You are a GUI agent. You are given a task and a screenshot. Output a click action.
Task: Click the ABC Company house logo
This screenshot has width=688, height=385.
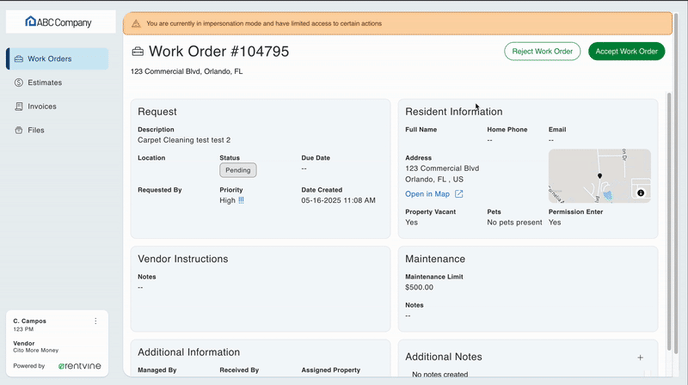30,21
